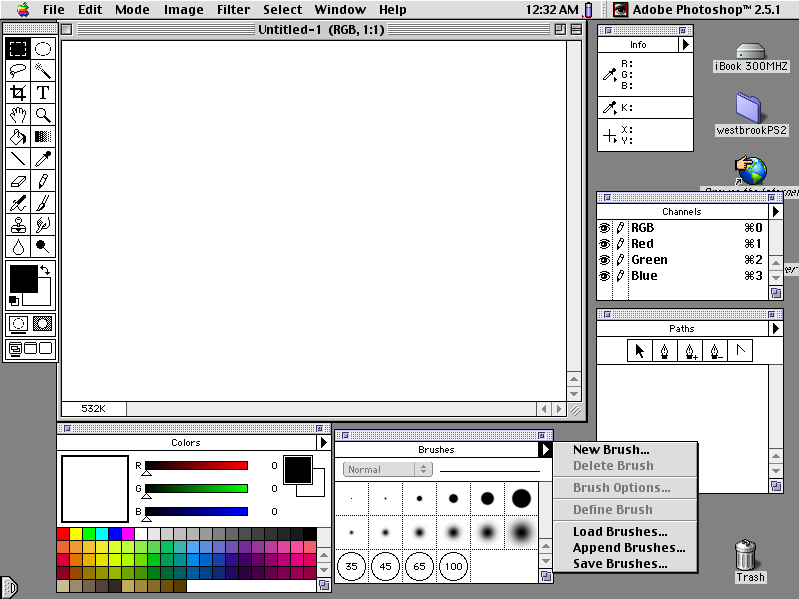Select the Eyedropper tool in toolbox

43,159
